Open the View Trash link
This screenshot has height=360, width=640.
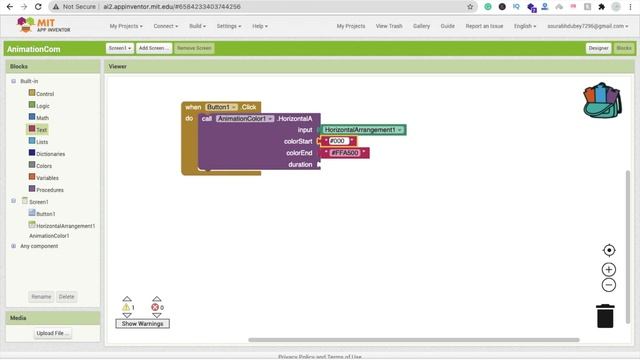point(389,26)
